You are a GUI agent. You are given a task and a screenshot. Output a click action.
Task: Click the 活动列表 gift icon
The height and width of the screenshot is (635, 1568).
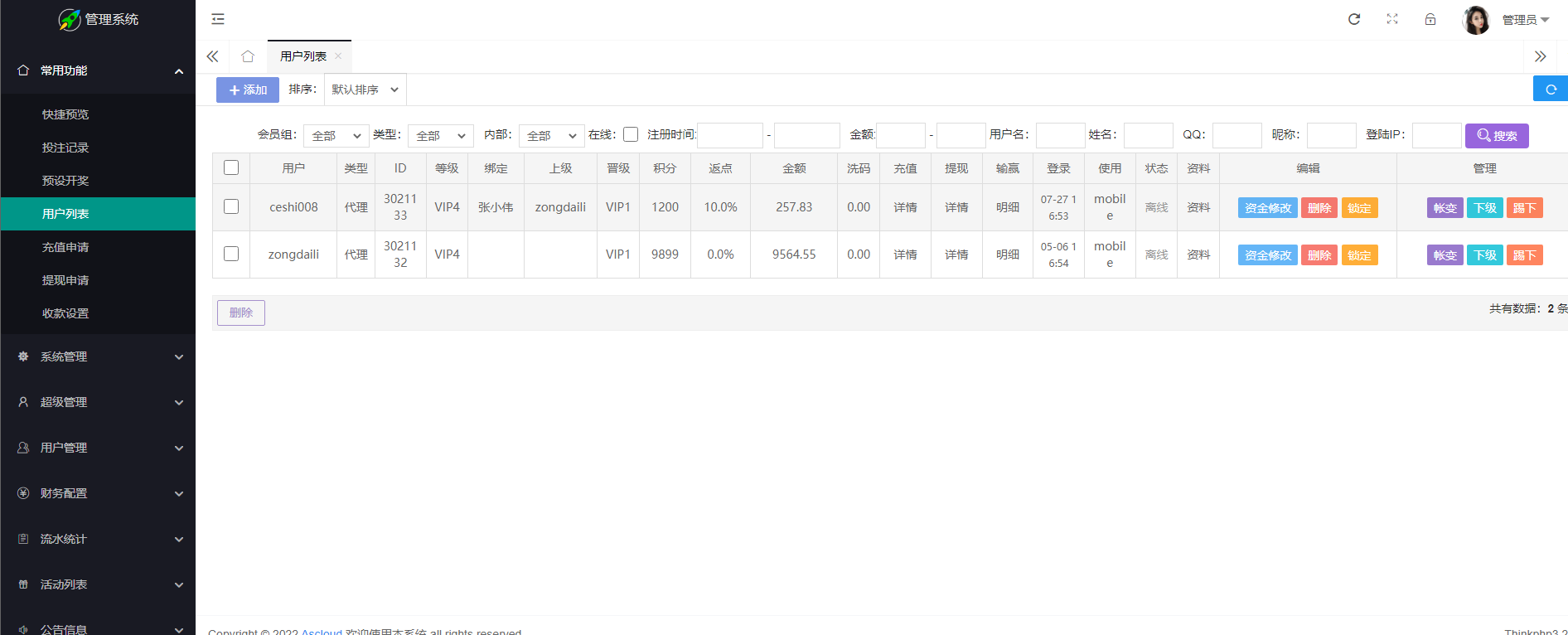click(x=23, y=584)
